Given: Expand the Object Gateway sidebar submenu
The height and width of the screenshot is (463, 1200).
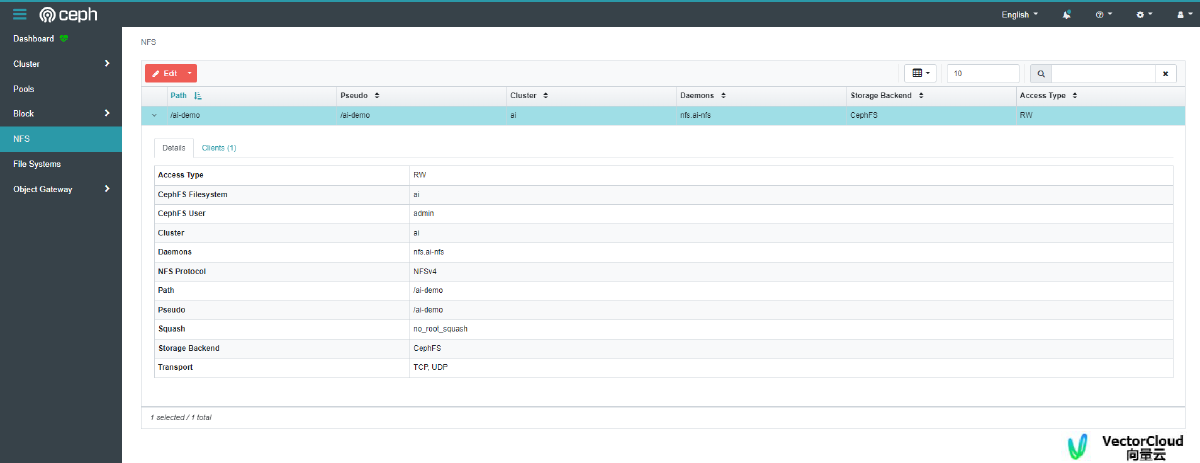Looking at the screenshot, I should coord(107,189).
